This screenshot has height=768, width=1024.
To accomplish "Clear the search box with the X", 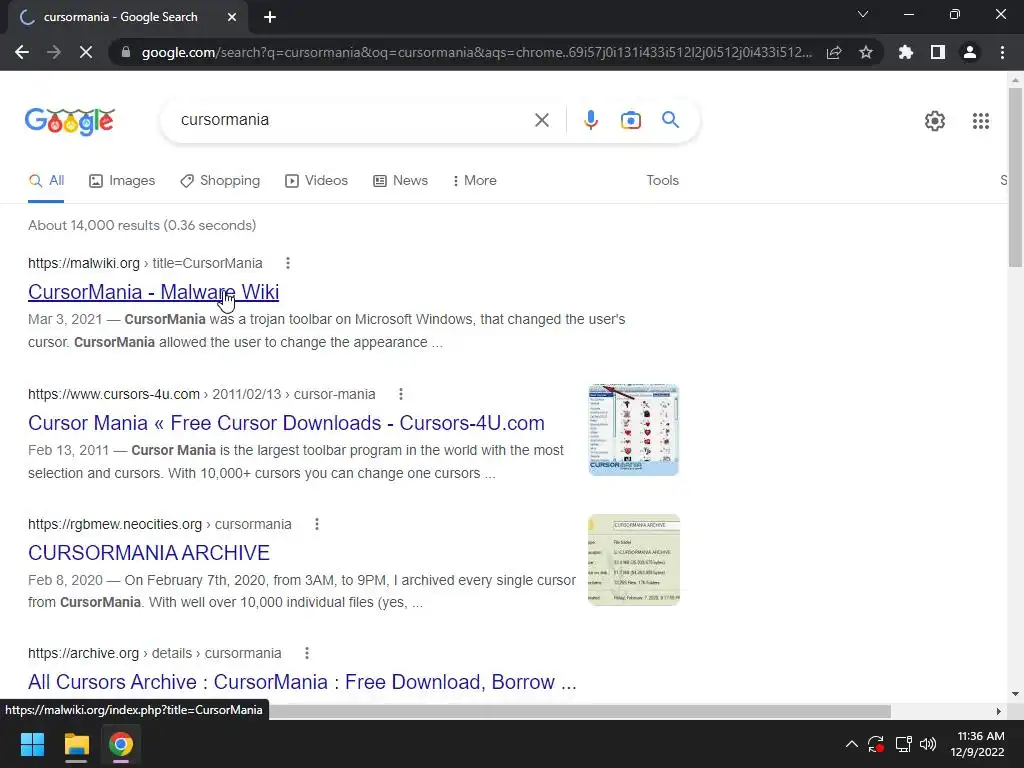I will 541,120.
